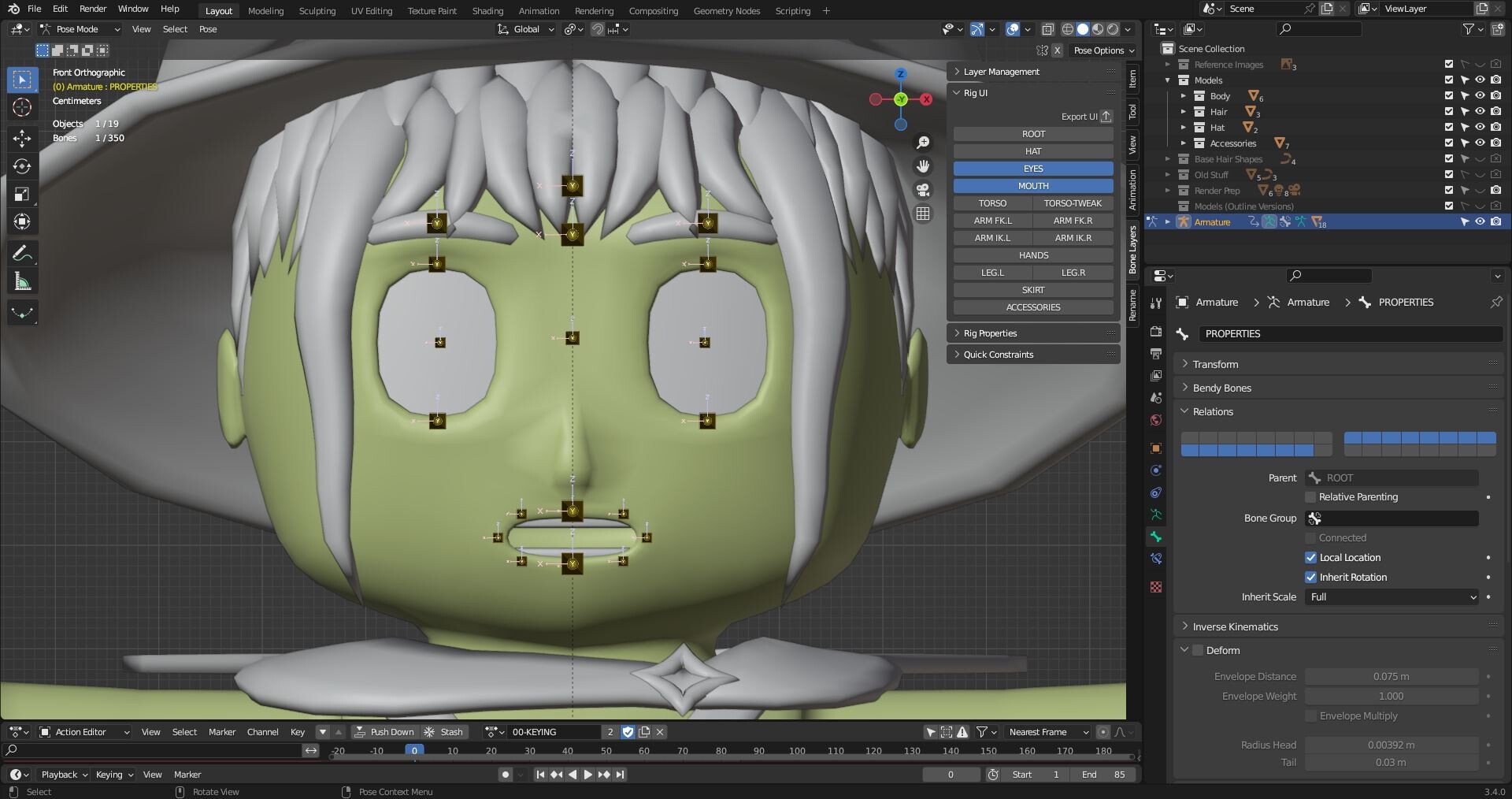Click the camera view icon in the viewport
Viewport: 1512px width, 799px height.
[x=922, y=189]
